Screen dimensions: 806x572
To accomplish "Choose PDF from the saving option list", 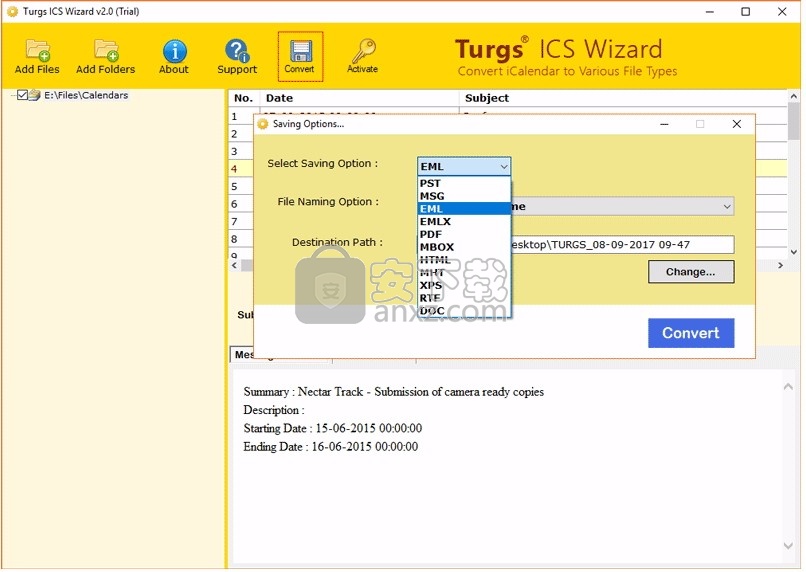I will point(464,234).
